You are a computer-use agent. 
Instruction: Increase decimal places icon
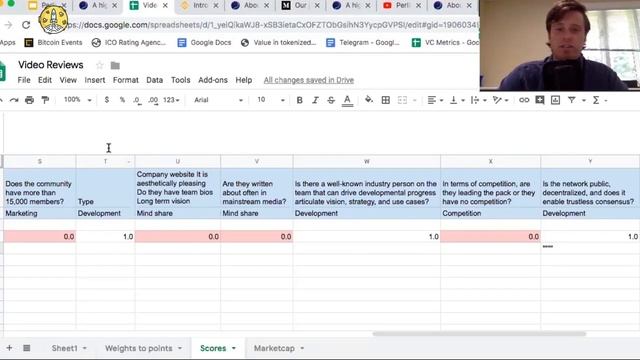(153, 100)
